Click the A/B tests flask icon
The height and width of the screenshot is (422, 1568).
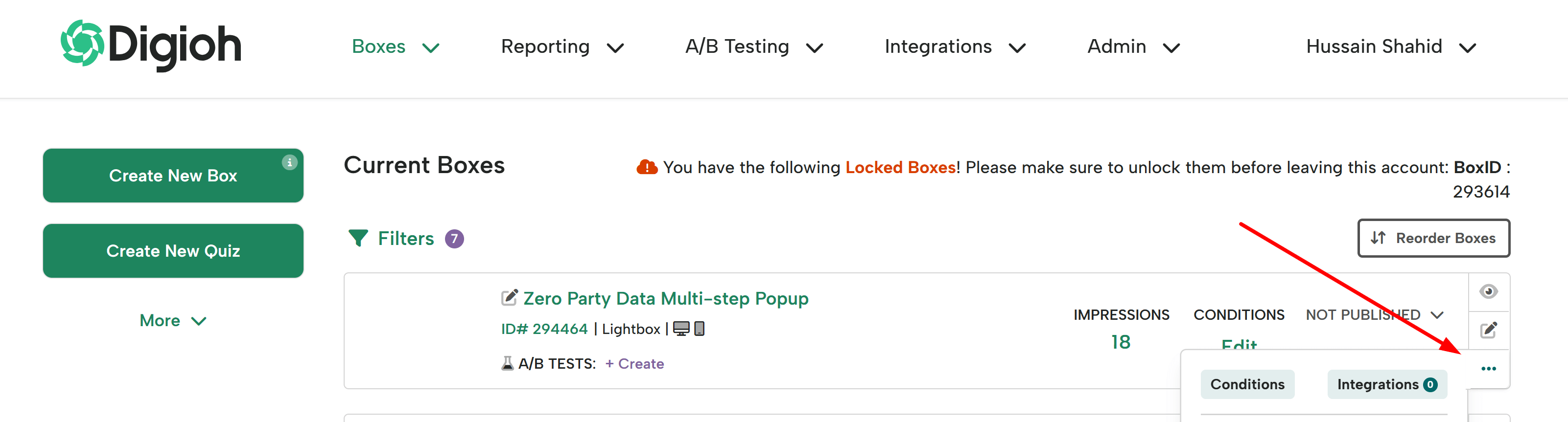click(507, 363)
